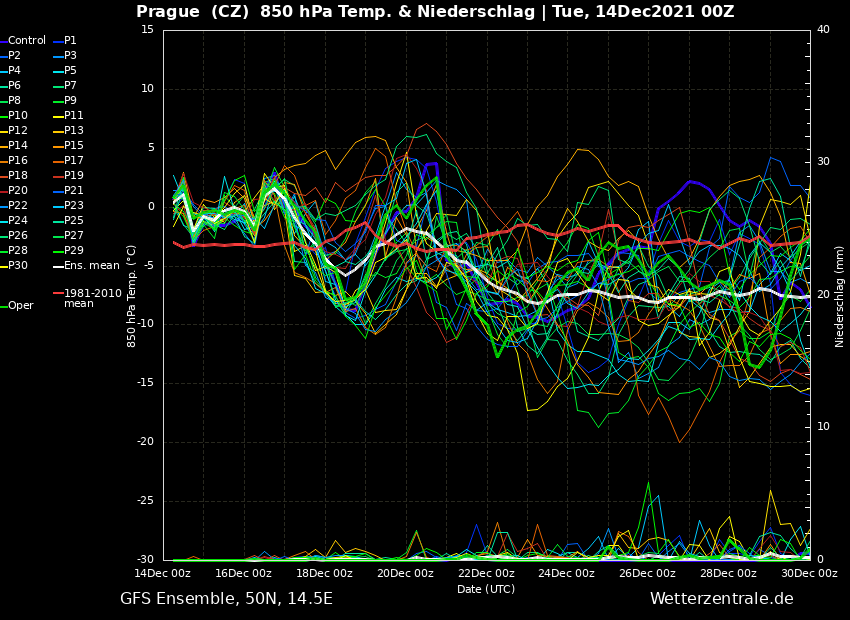850x620 pixels.
Task: Click the Niederschlag (mm) right axis label
Action: (840, 296)
